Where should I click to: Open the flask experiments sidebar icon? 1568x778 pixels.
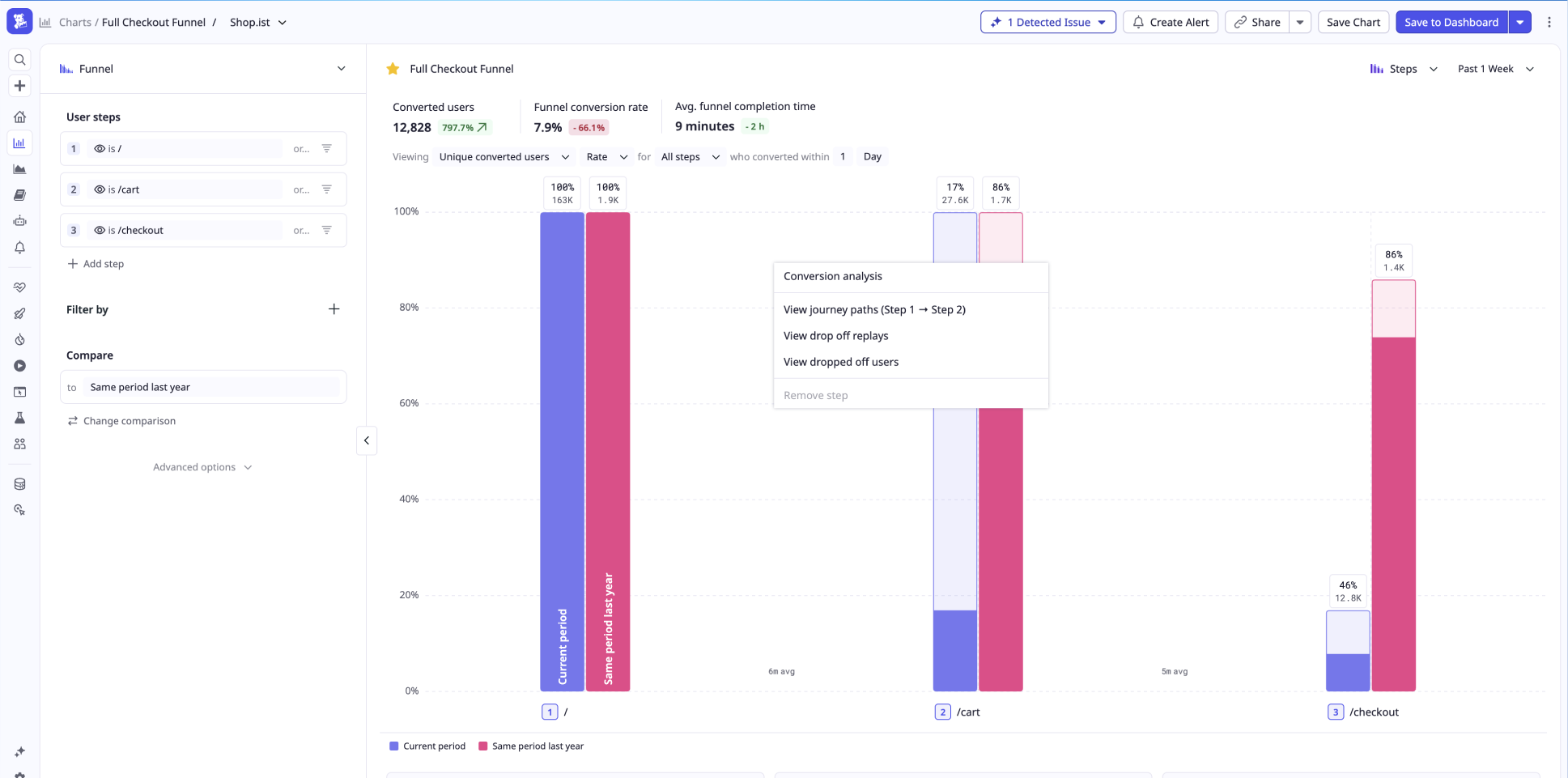pyautogui.click(x=20, y=418)
